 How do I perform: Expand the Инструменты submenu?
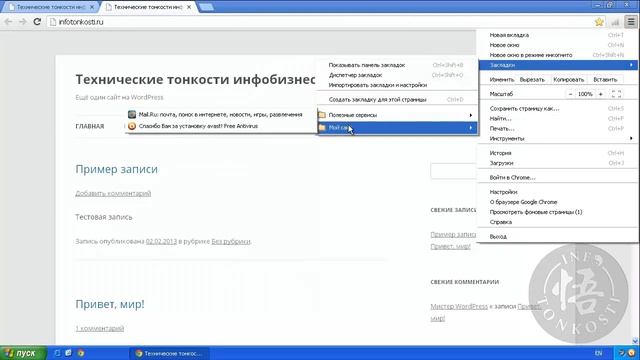point(558,138)
